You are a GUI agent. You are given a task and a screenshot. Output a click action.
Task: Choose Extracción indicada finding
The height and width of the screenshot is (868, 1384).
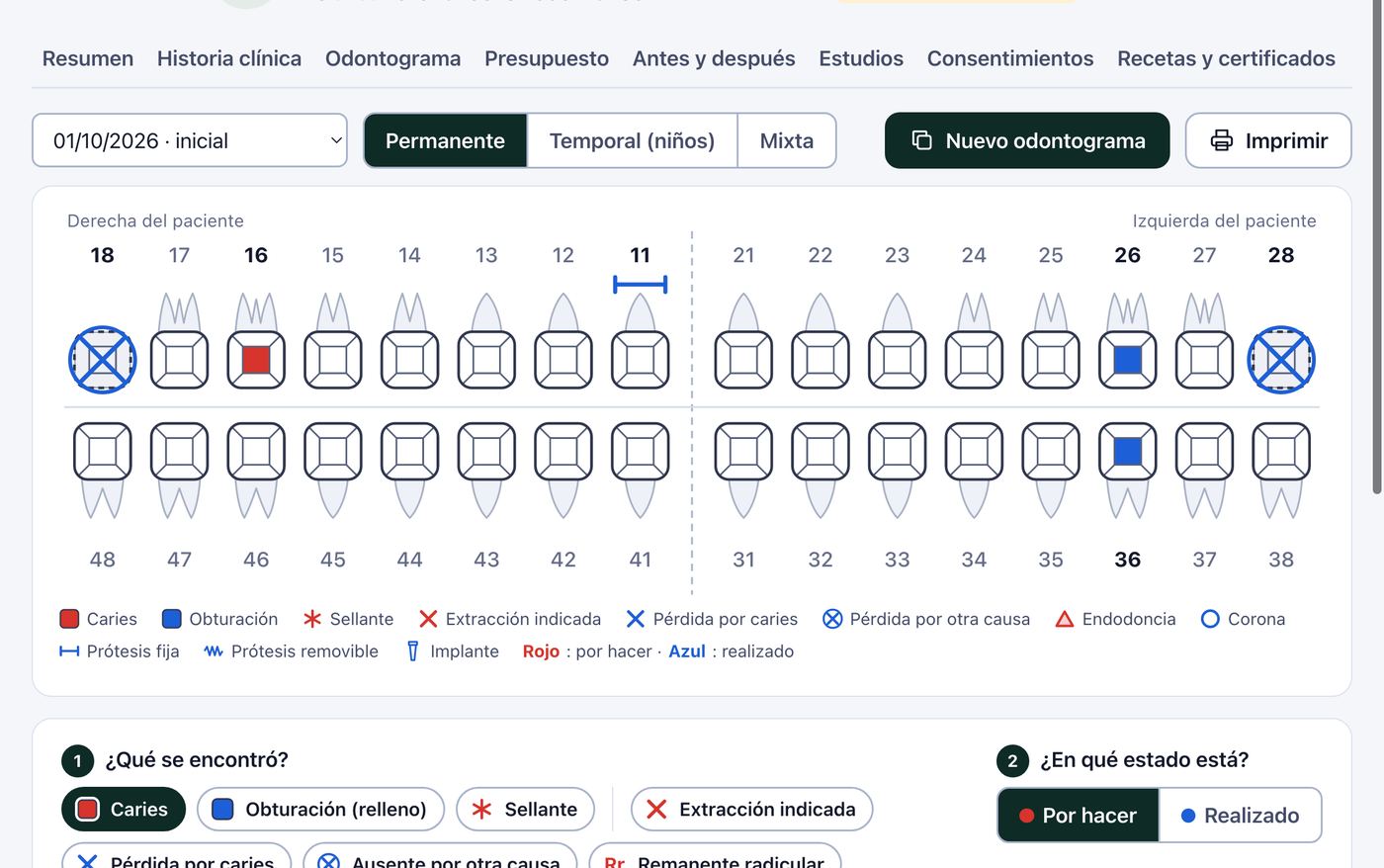751,810
